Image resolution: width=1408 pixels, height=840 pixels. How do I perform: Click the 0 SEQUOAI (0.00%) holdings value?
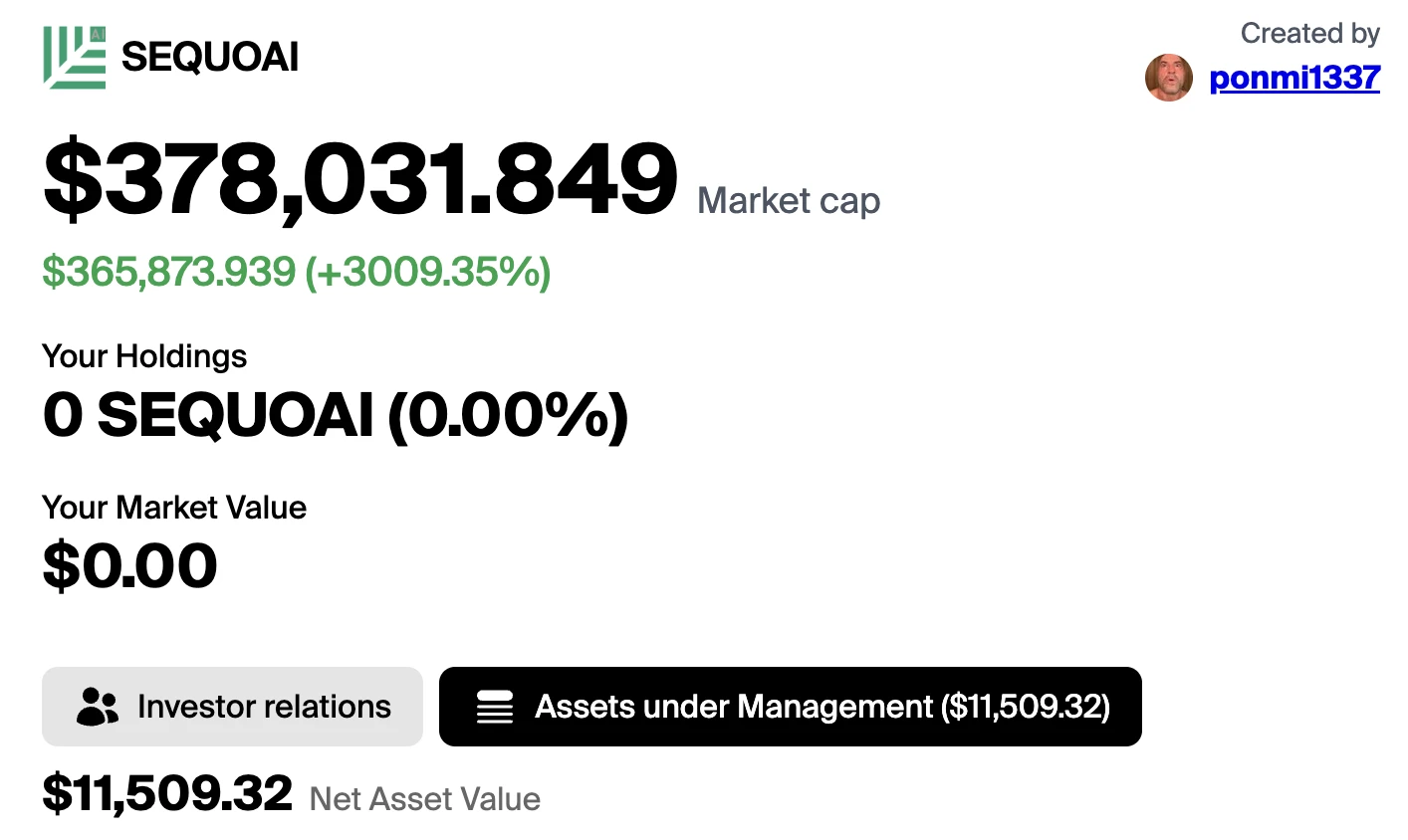point(336,414)
